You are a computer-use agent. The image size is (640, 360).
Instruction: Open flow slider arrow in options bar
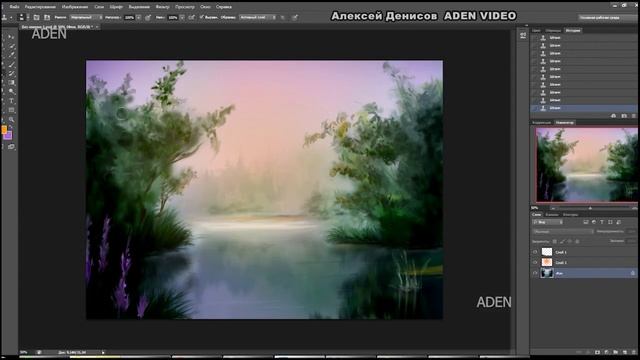182,18
